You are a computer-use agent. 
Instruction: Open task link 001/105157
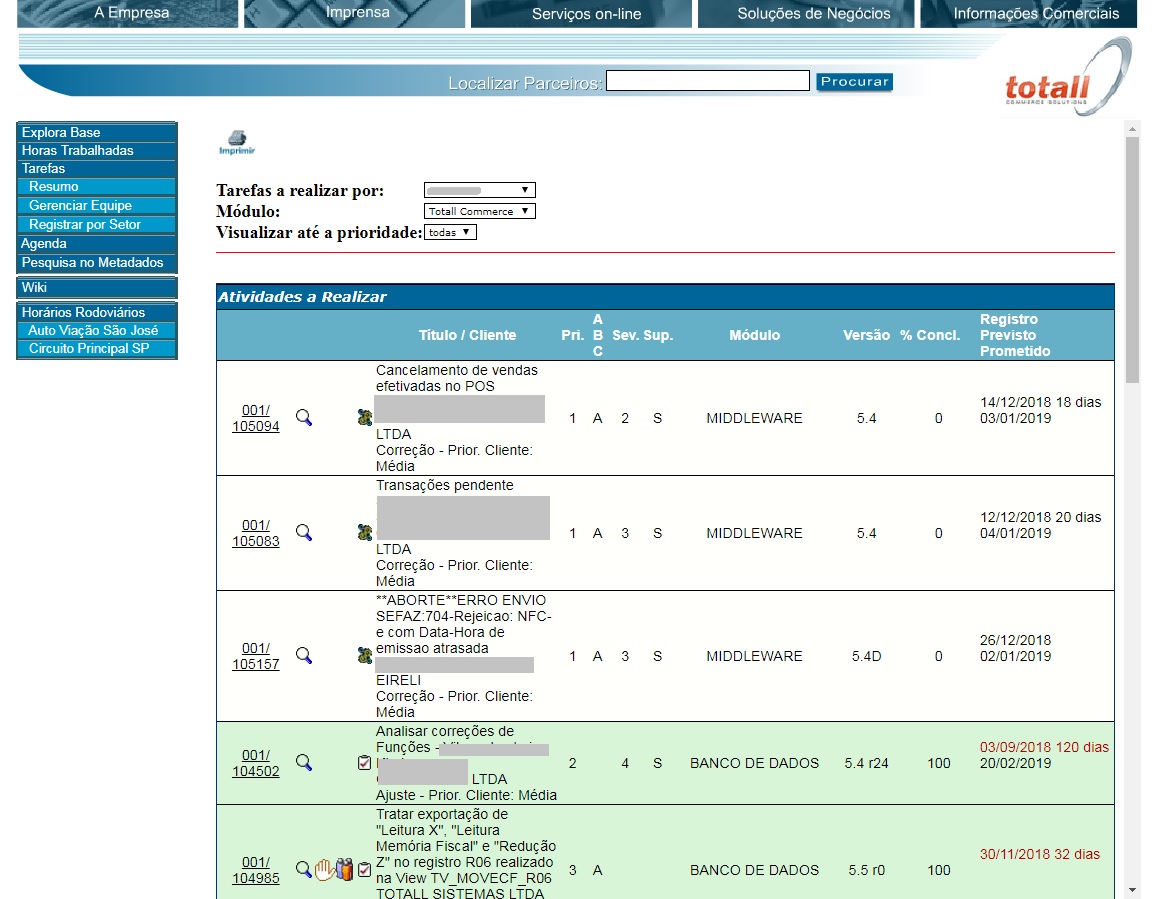coord(256,656)
